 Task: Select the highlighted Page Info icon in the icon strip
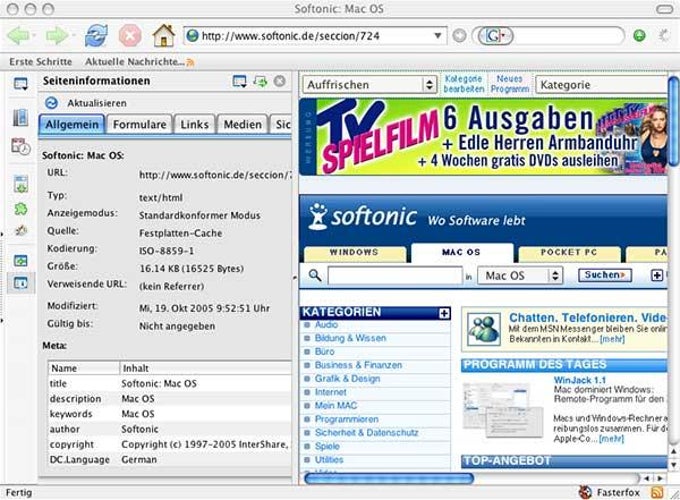coord(21,283)
